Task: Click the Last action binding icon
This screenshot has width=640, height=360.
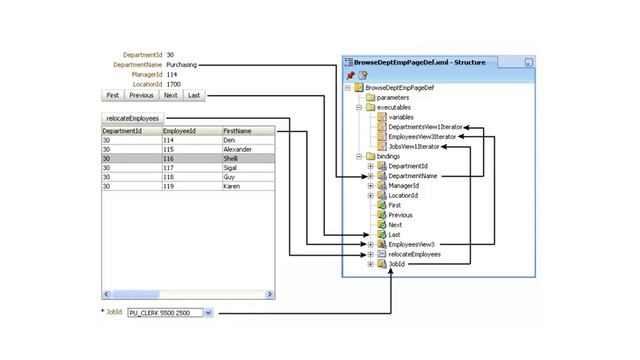Action: 382,235
